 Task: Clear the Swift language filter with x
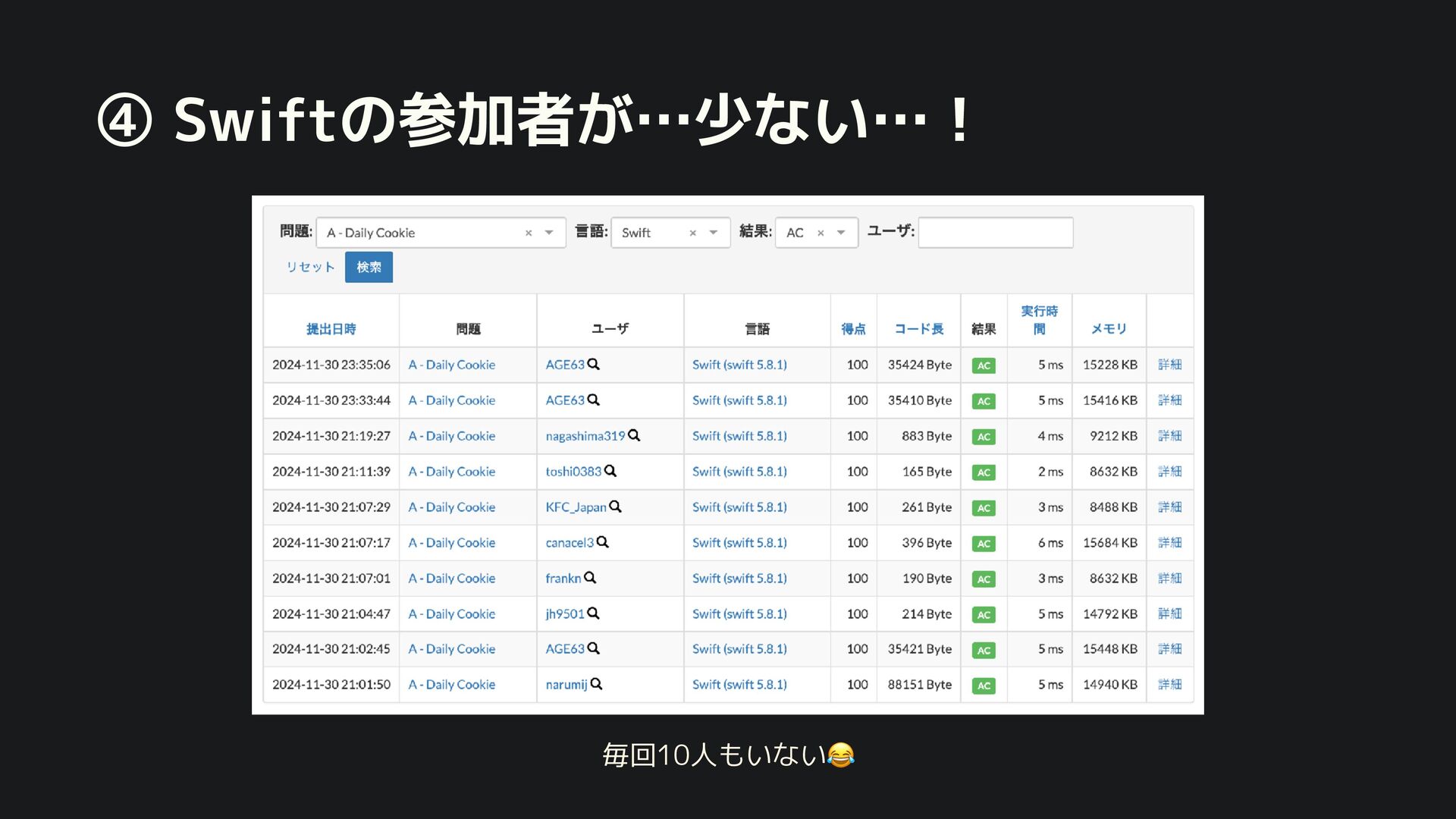[692, 234]
